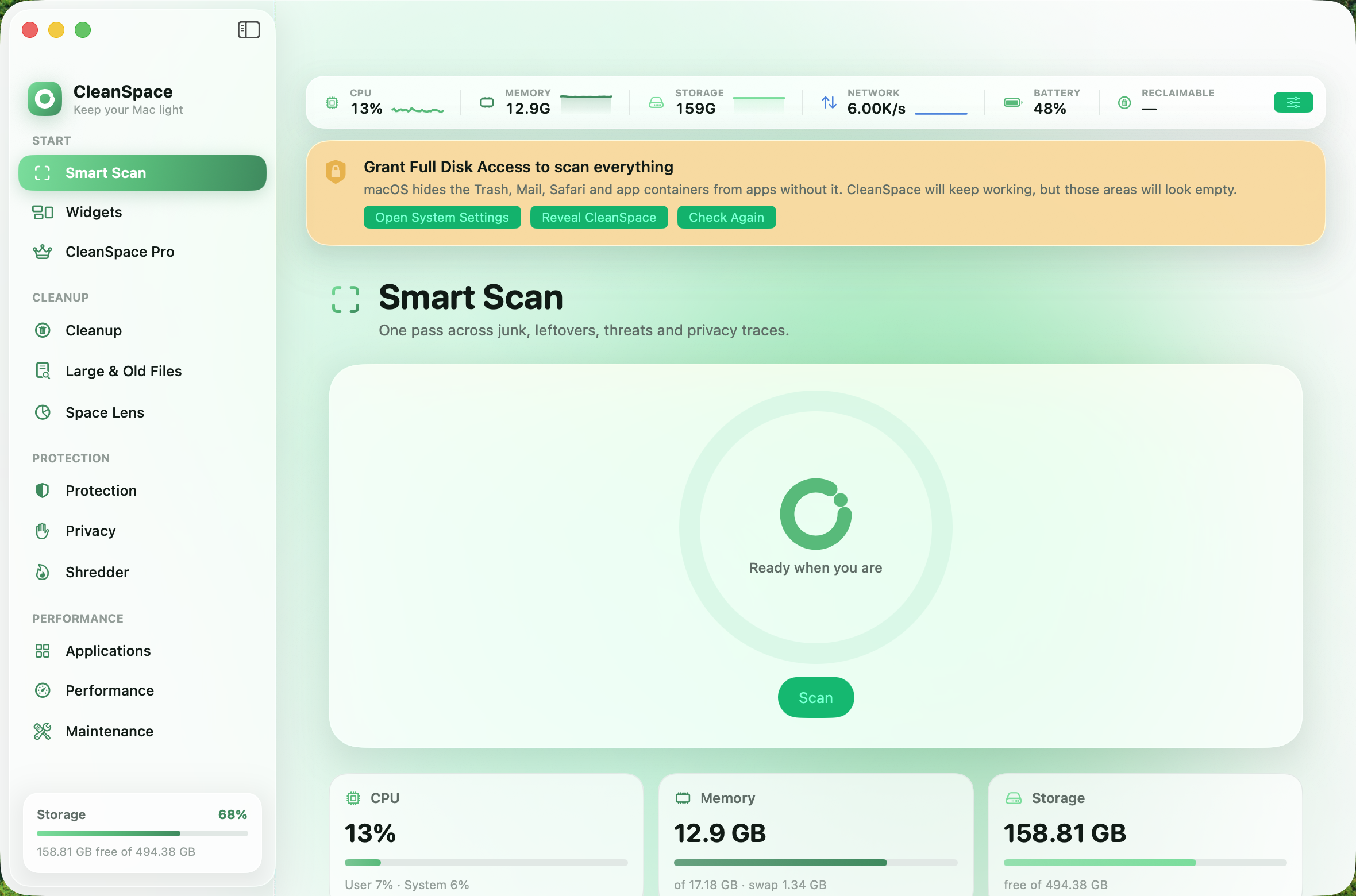Click Reveal CleanSpace button
This screenshot has height=896, width=1356.
tap(599, 217)
